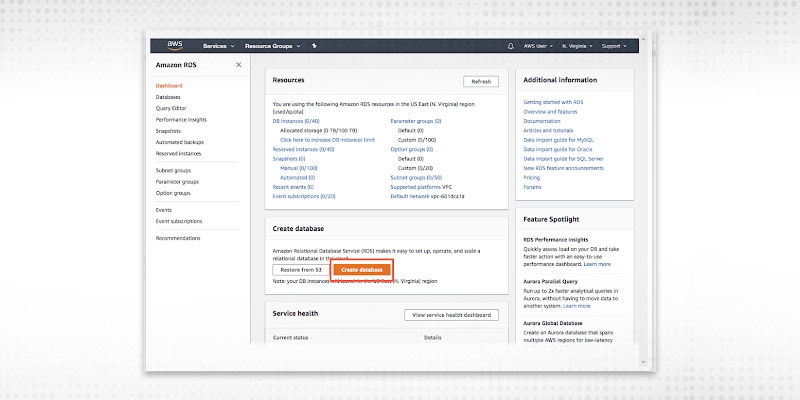Open the Forums link
Image resolution: width=800 pixels, height=400 pixels.
tap(532, 187)
